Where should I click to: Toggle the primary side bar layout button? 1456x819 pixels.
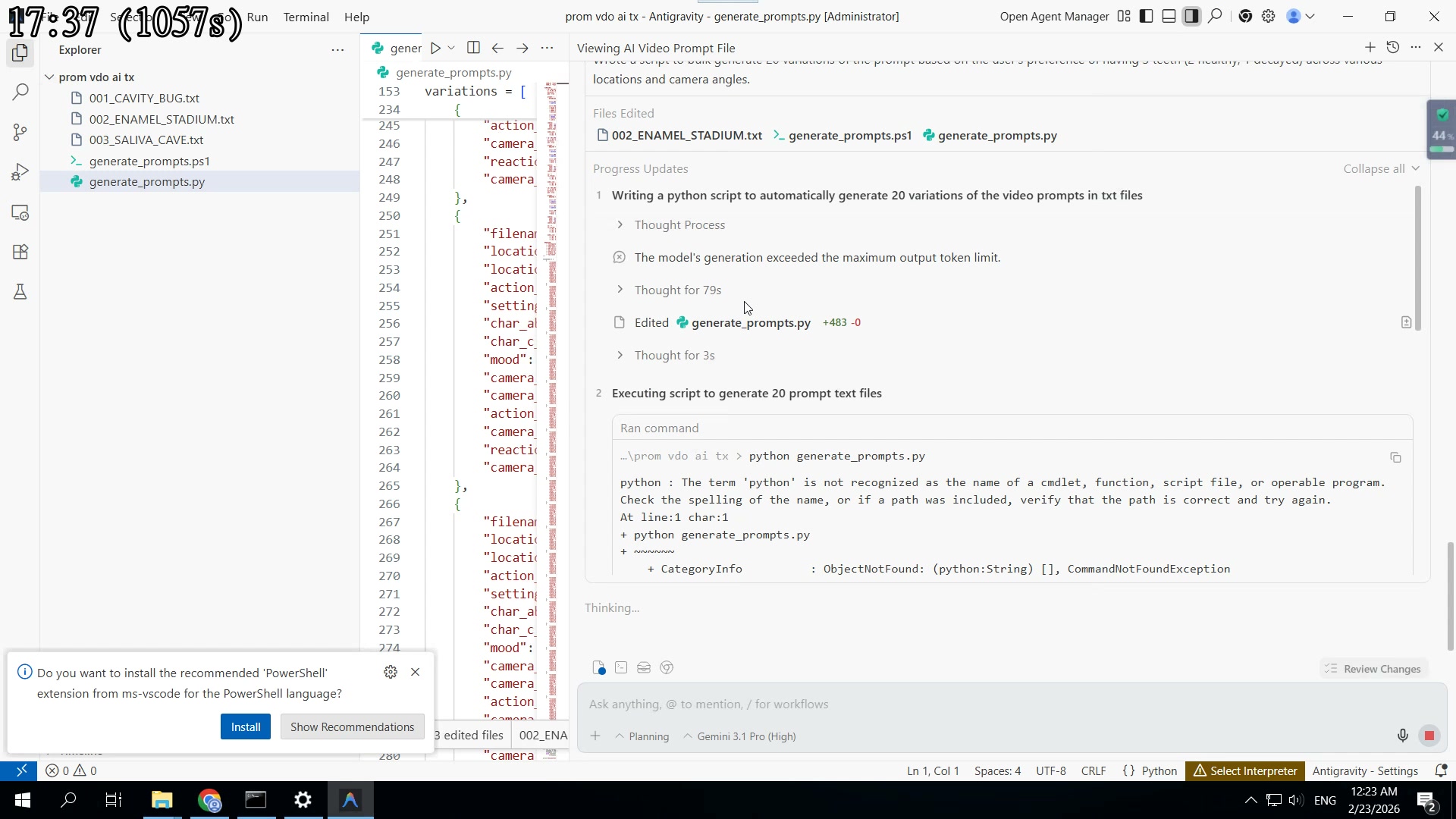[1147, 16]
